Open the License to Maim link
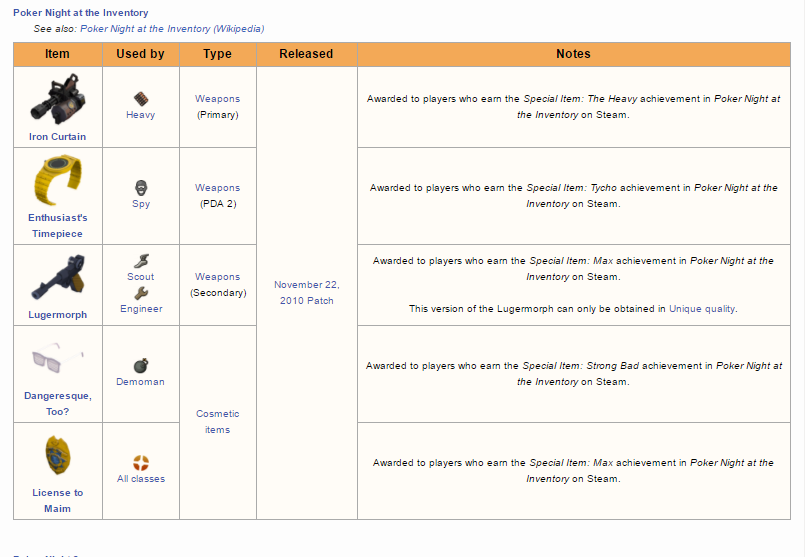 click(58, 501)
